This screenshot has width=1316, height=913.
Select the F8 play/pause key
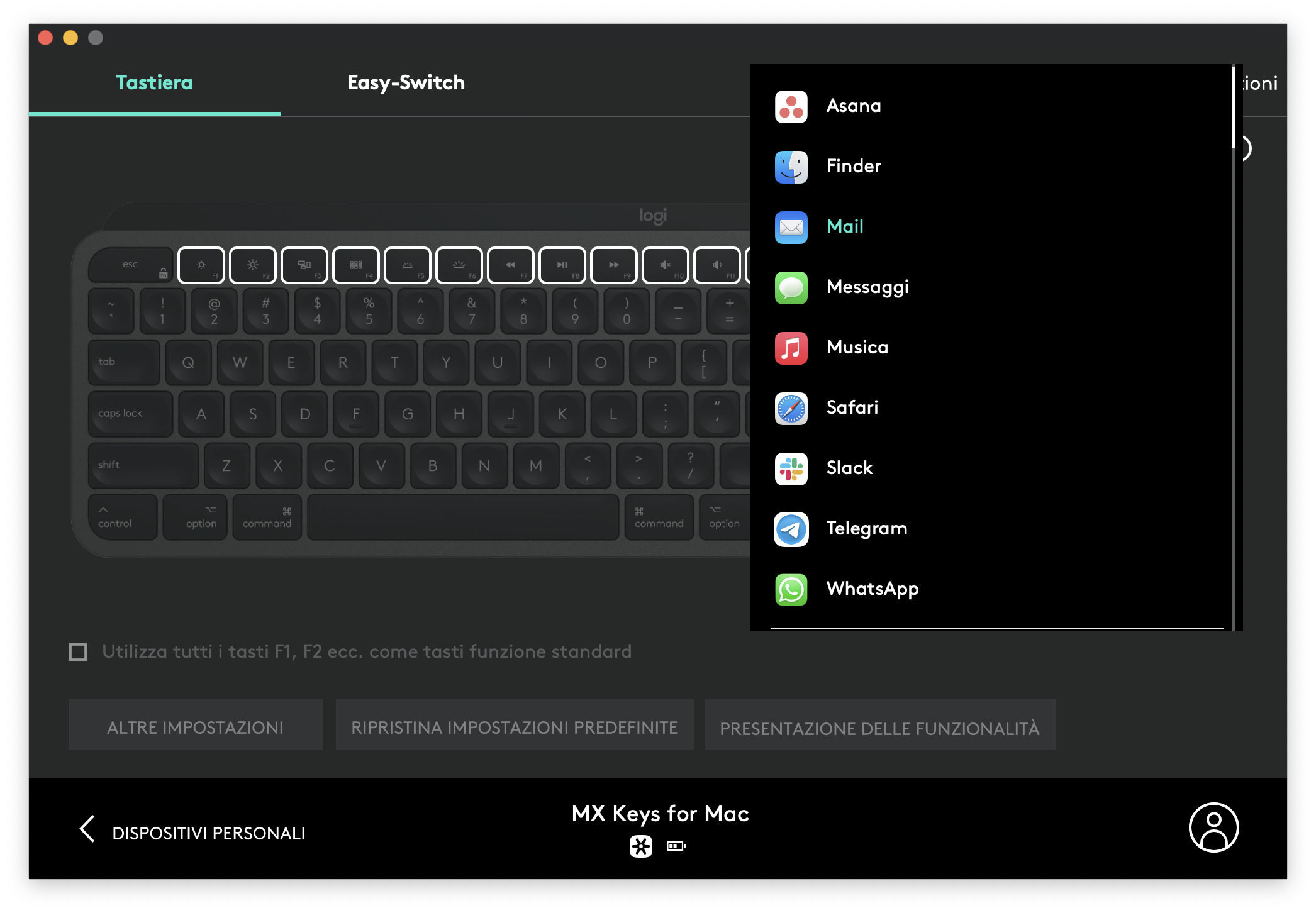[x=562, y=265]
